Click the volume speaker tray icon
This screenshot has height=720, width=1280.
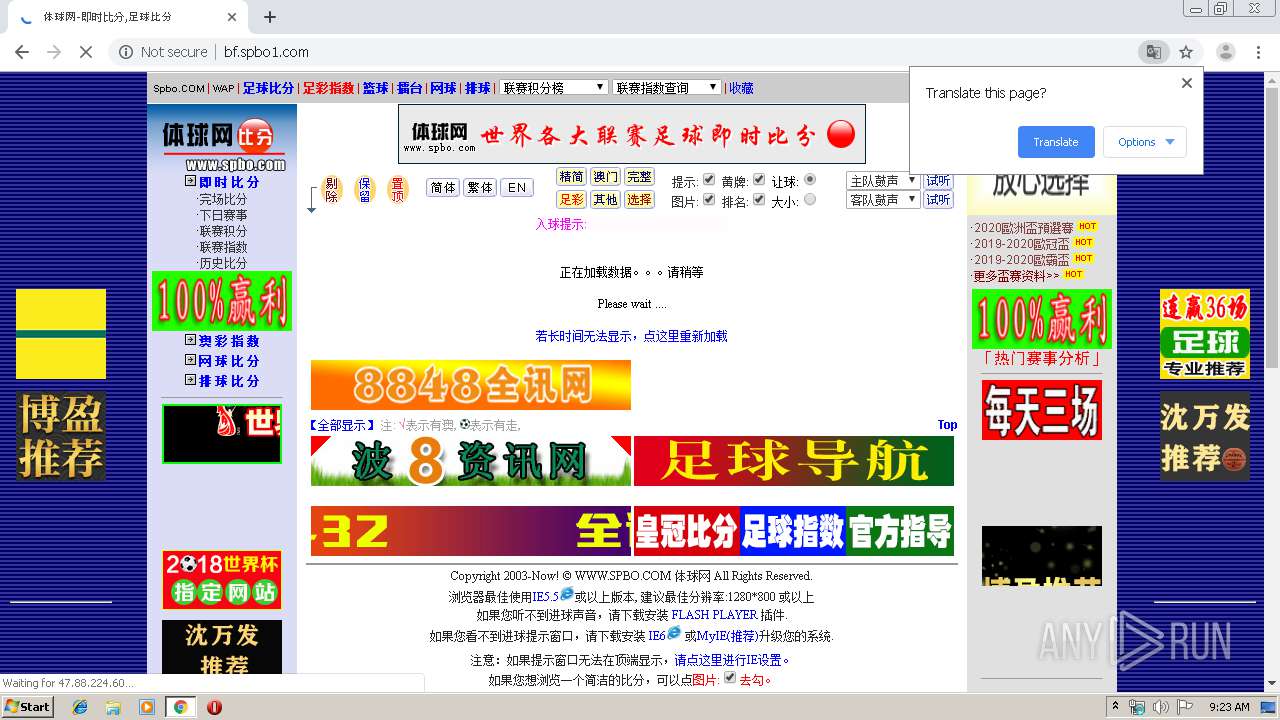tap(1161, 707)
